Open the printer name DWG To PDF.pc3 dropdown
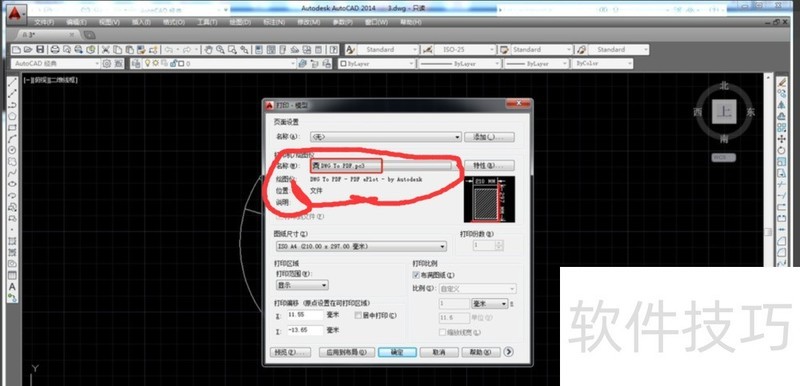The image size is (800, 386). point(381,166)
